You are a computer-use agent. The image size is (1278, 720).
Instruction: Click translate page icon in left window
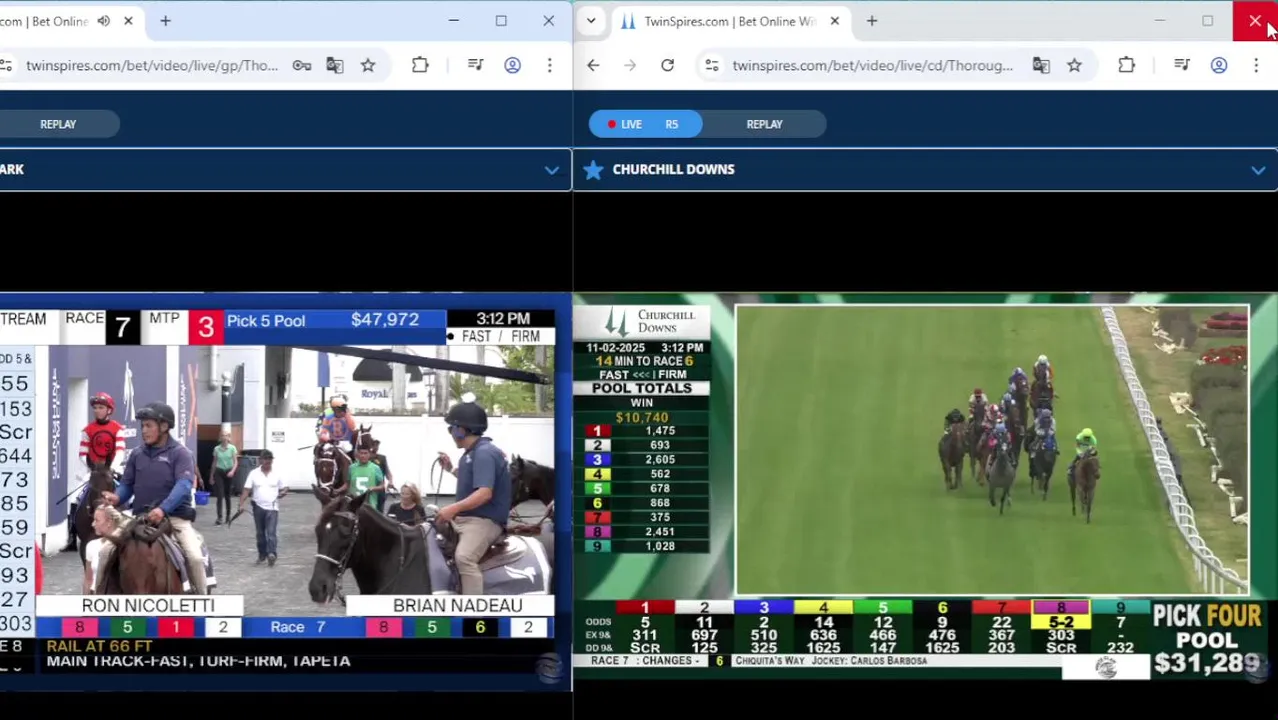334,66
